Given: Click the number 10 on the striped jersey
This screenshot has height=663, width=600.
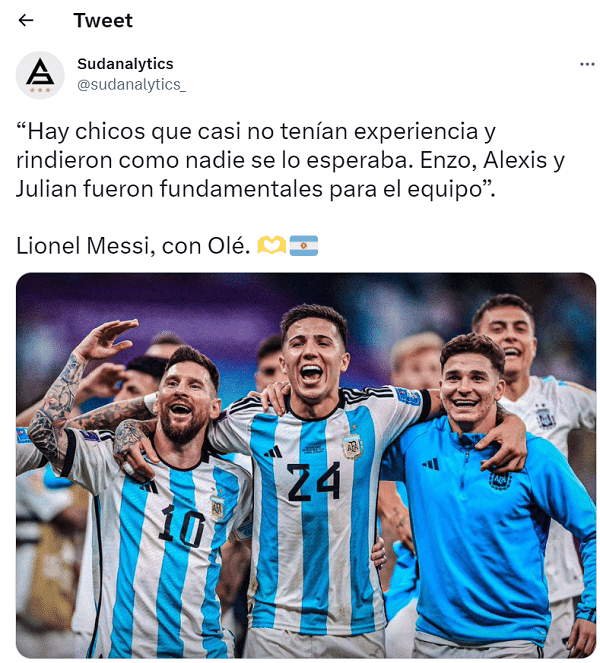Looking at the screenshot, I should (x=182, y=526).
